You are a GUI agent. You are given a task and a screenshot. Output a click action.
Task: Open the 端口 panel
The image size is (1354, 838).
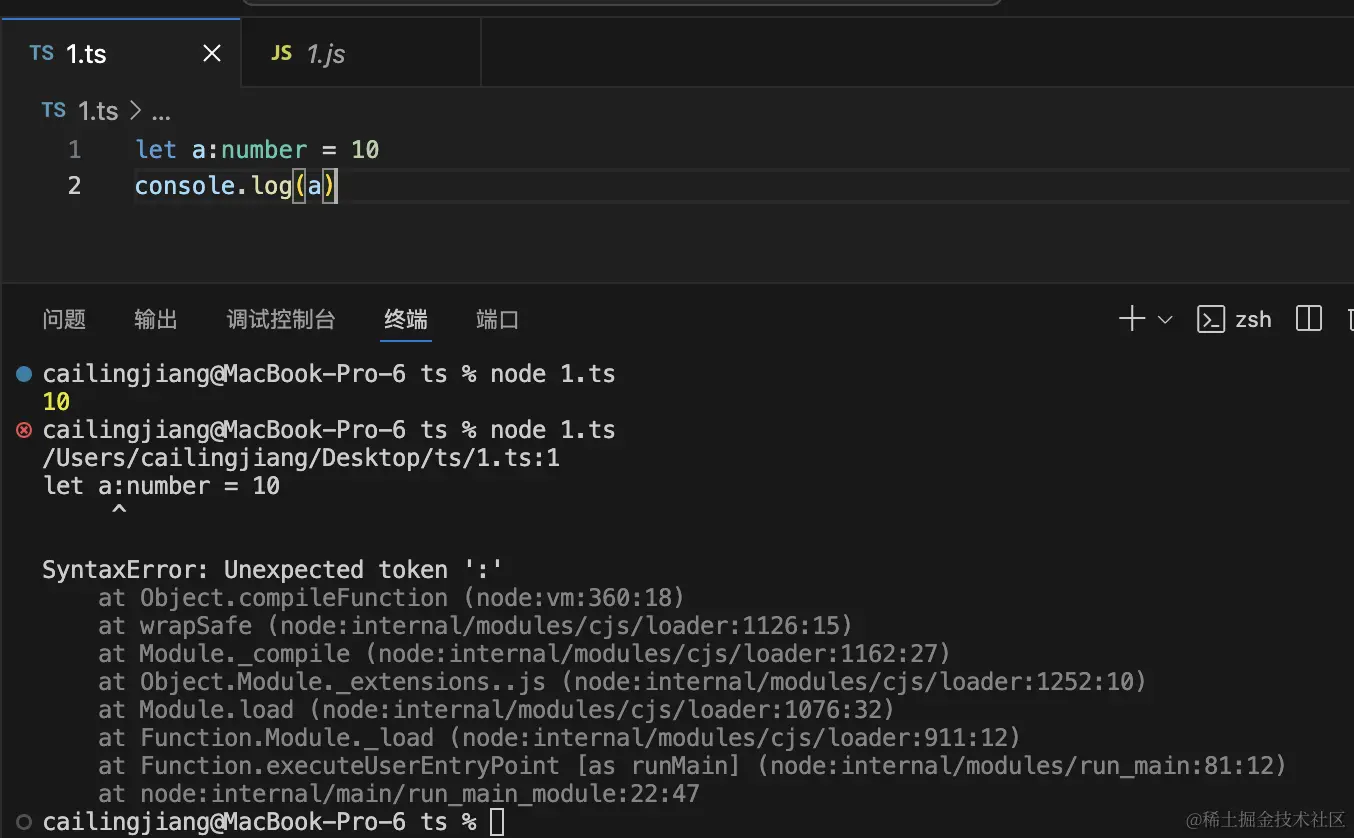pyautogui.click(x=497, y=319)
